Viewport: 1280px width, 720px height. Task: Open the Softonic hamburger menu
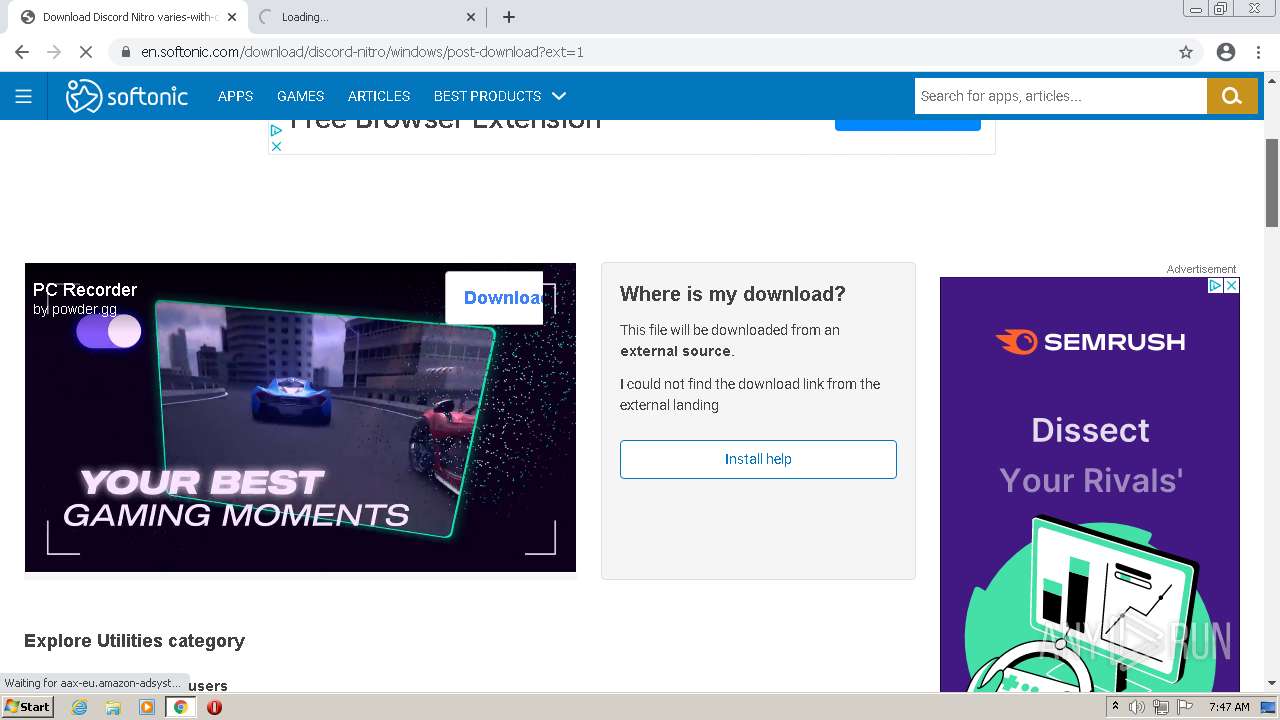23,96
